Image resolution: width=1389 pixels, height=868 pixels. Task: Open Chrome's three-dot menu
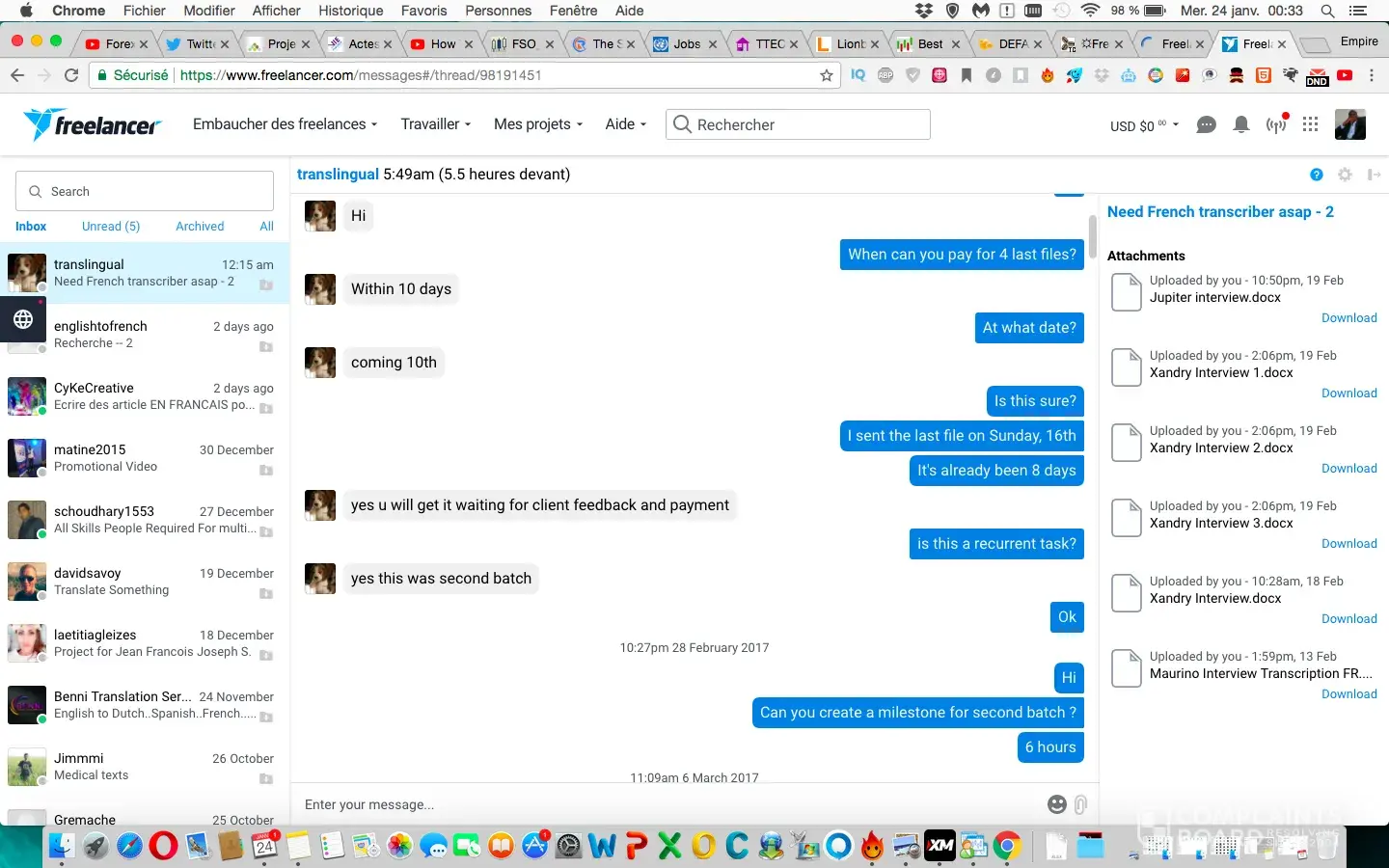click(x=1372, y=75)
